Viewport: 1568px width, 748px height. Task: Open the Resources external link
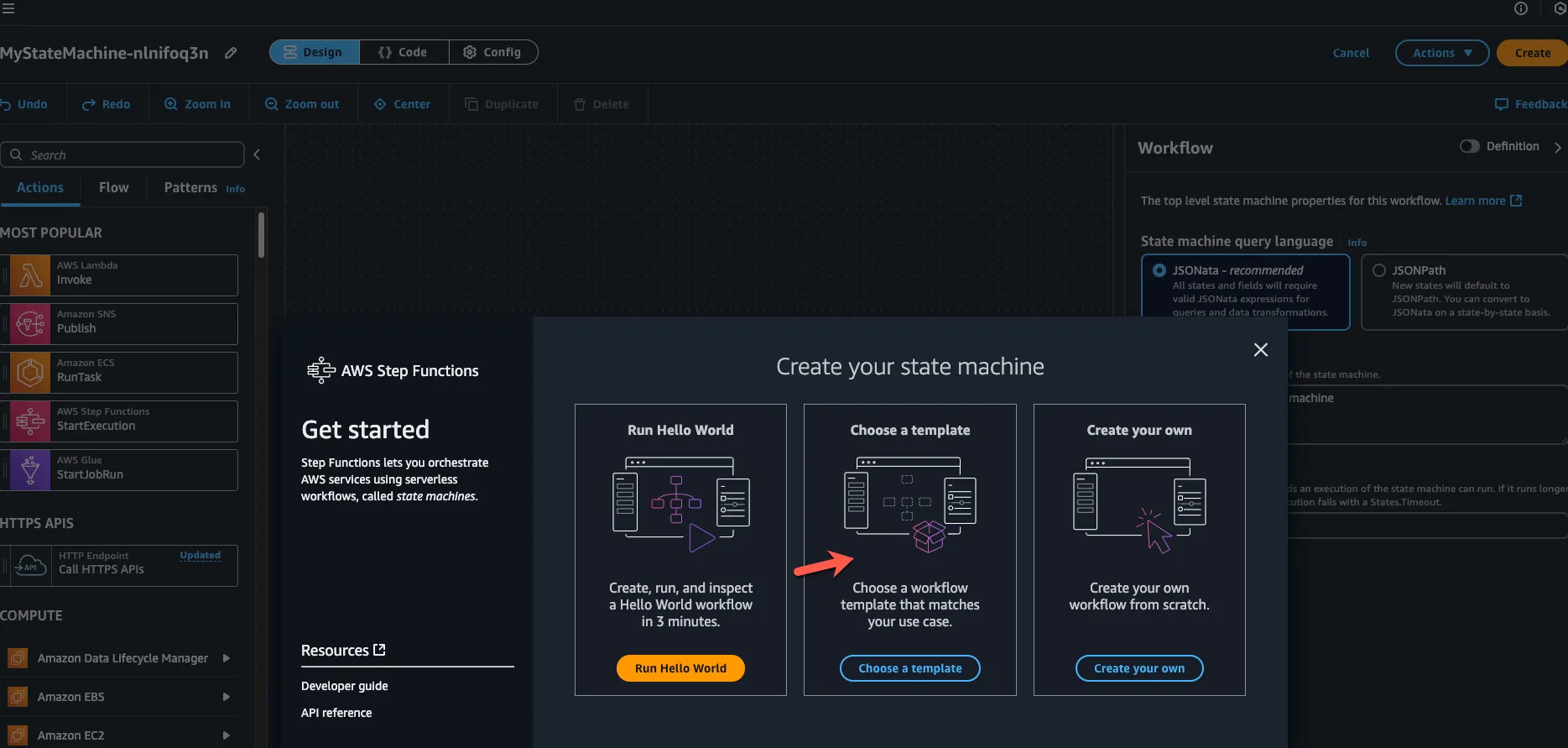343,651
